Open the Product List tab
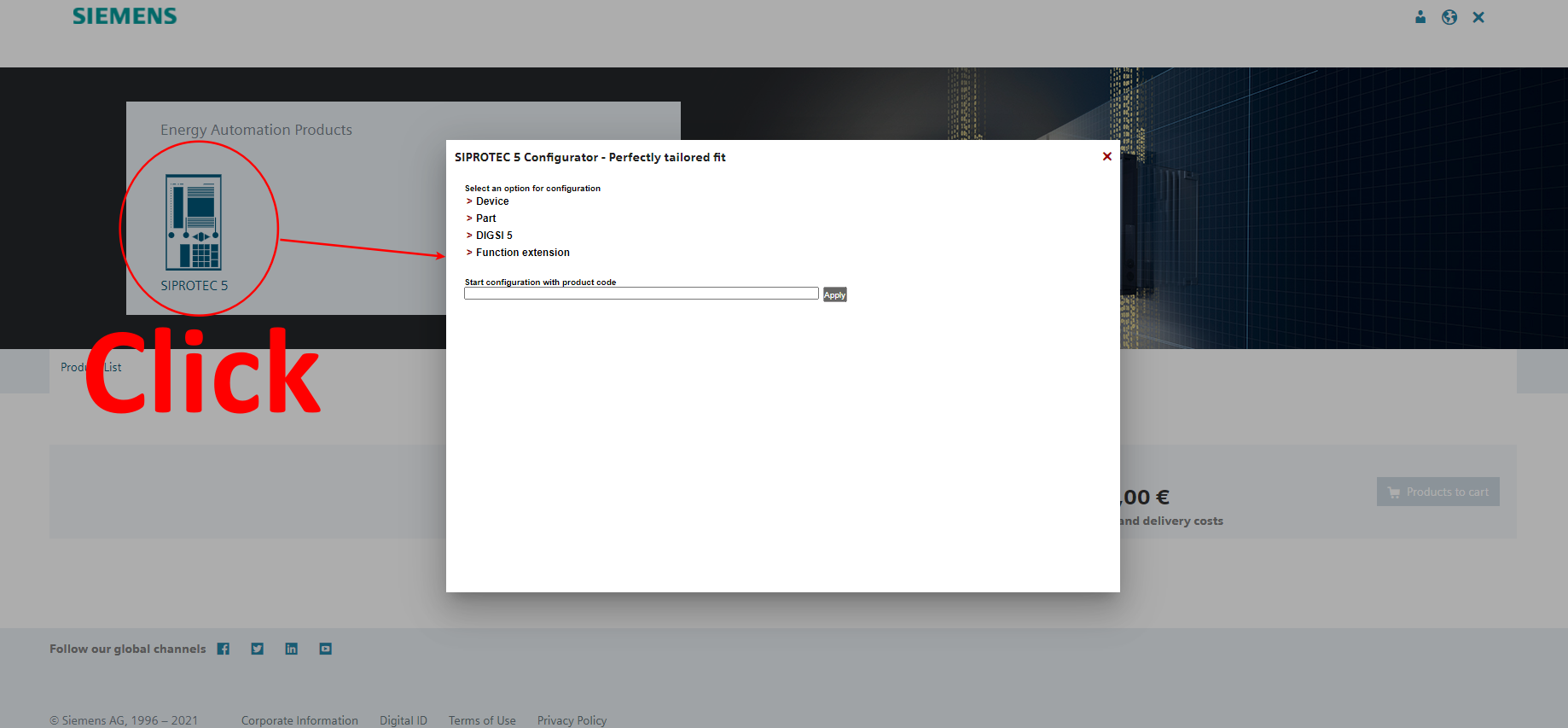Image resolution: width=1568 pixels, height=728 pixels. coord(91,367)
